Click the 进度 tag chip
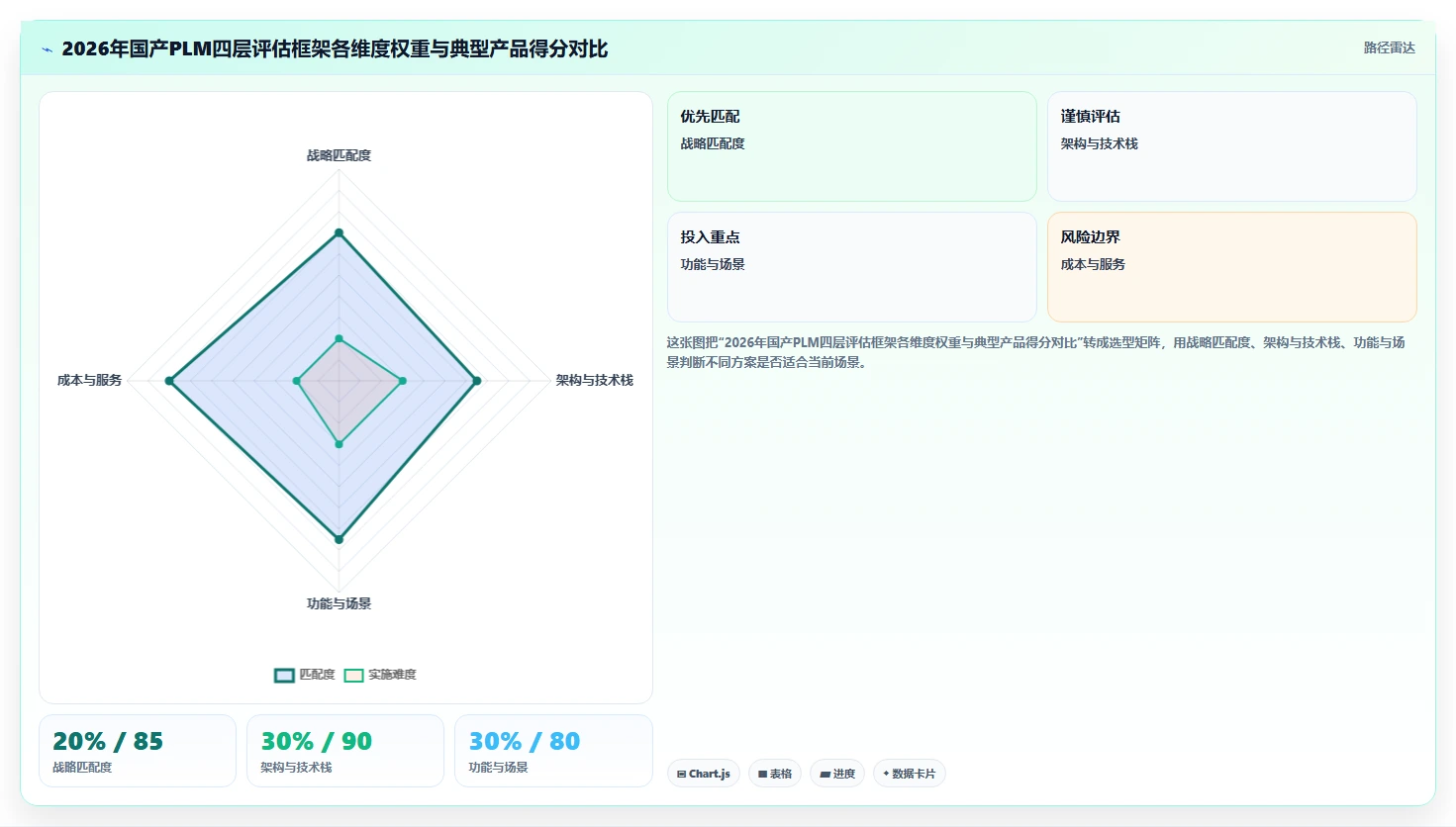The image size is (1456, 827). pos(837,774)
